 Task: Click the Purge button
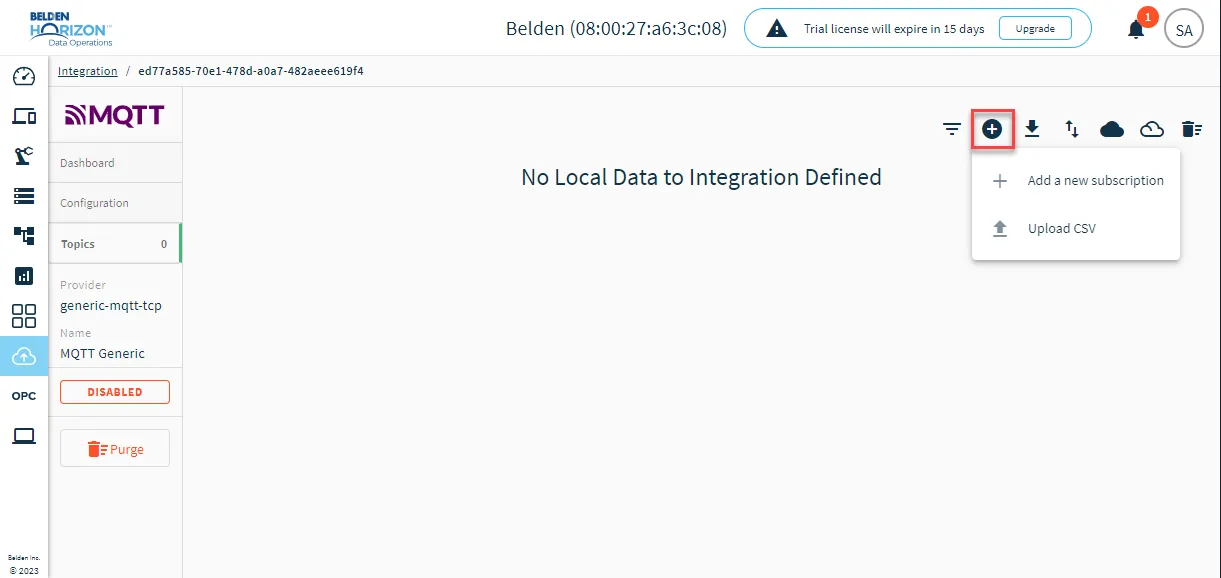[115, 449]
